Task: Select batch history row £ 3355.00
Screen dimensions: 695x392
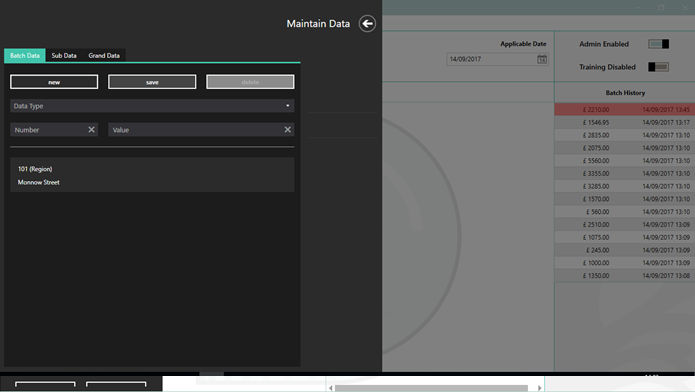Action: click(625, 173)
